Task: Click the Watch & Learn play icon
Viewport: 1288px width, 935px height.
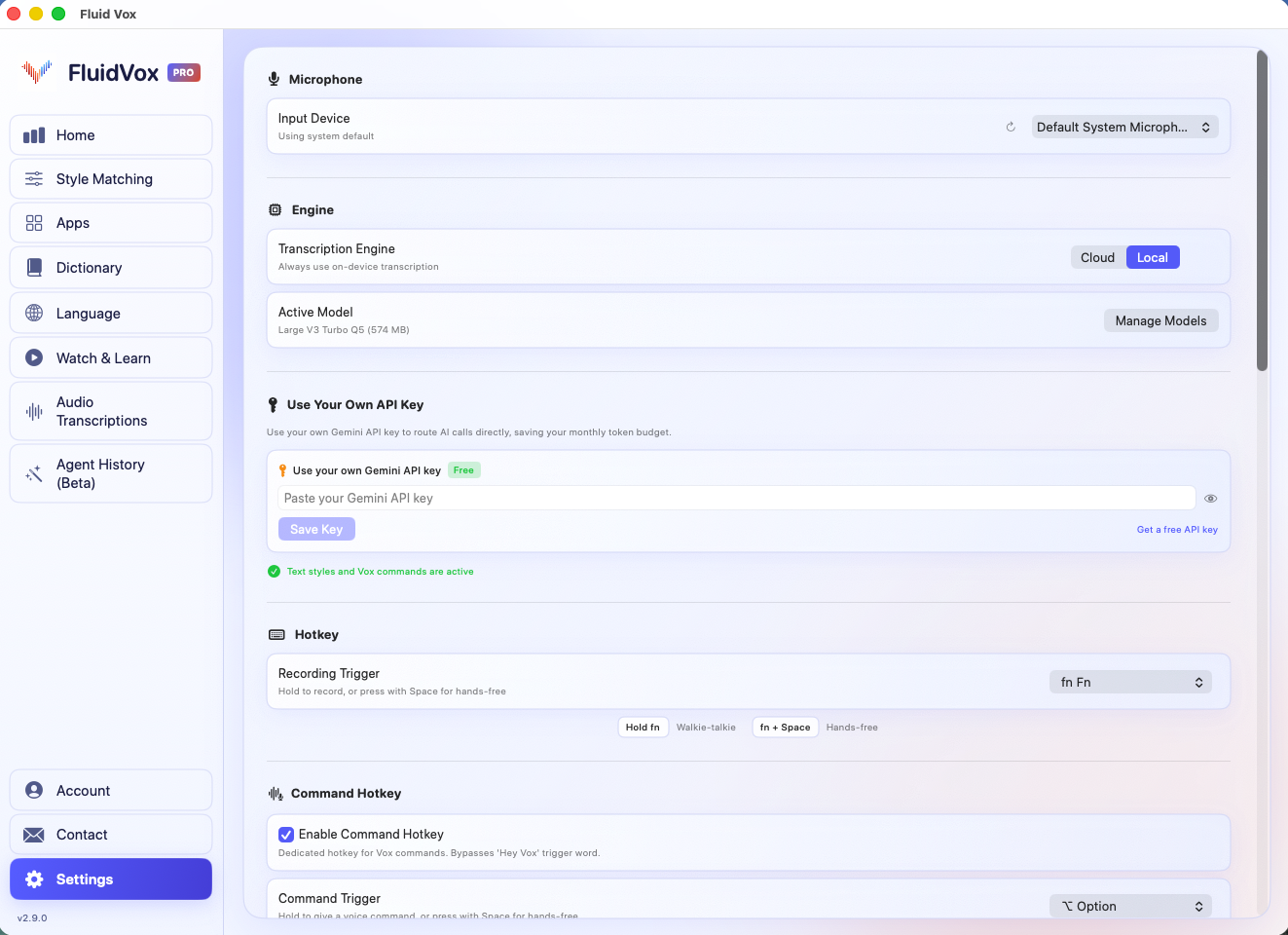Action: pyautogui.click(x=34, y=357)
